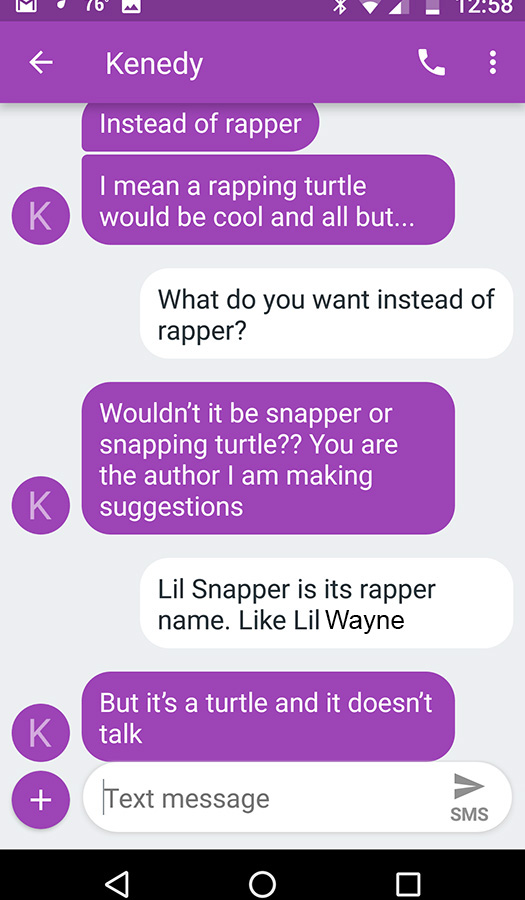Select the 'What do you want instead' bubble
Image resolution: width=525 pixels, height=900 pixels.
326,313
